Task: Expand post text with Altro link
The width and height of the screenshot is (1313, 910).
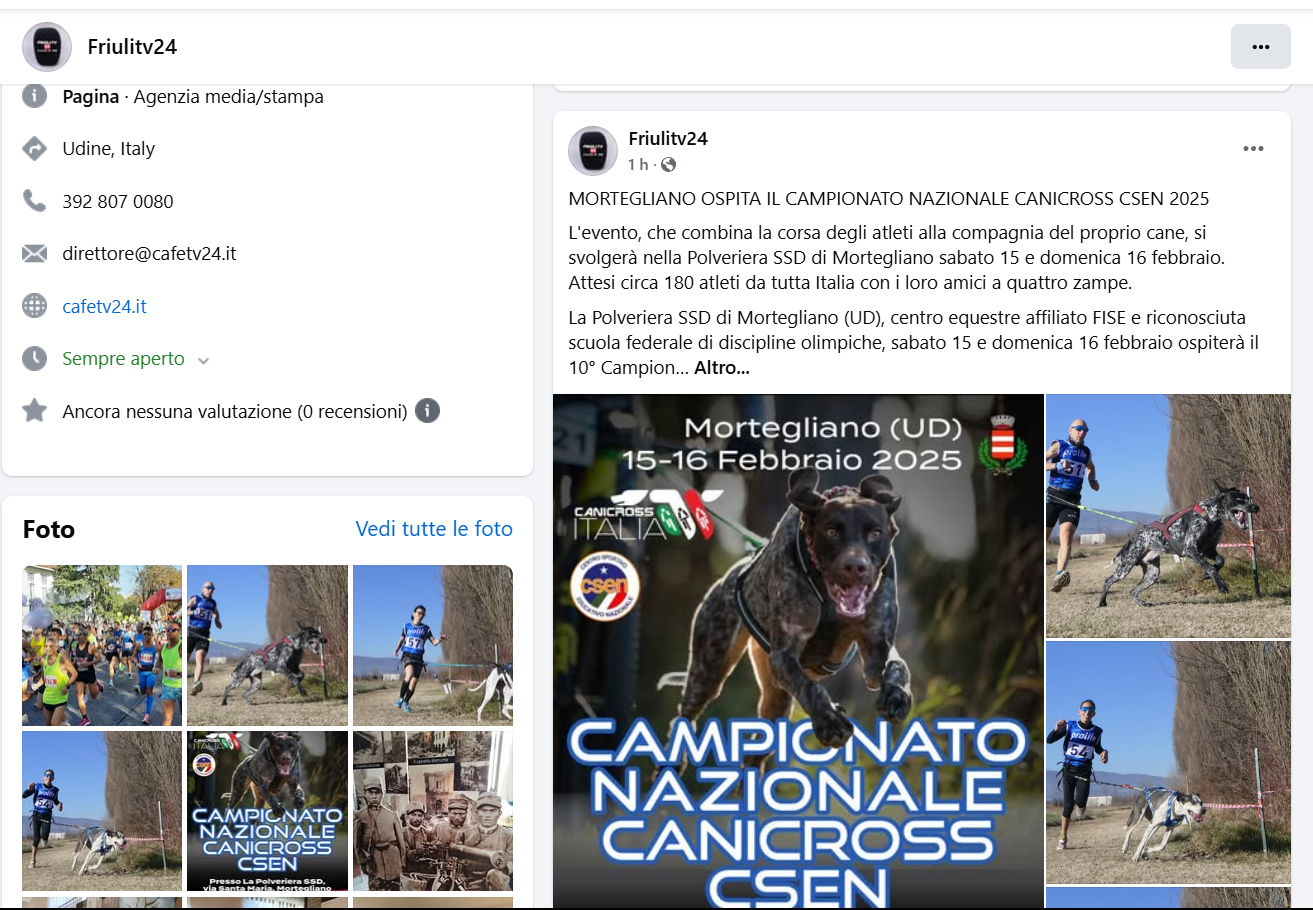Action: [722, 367]
